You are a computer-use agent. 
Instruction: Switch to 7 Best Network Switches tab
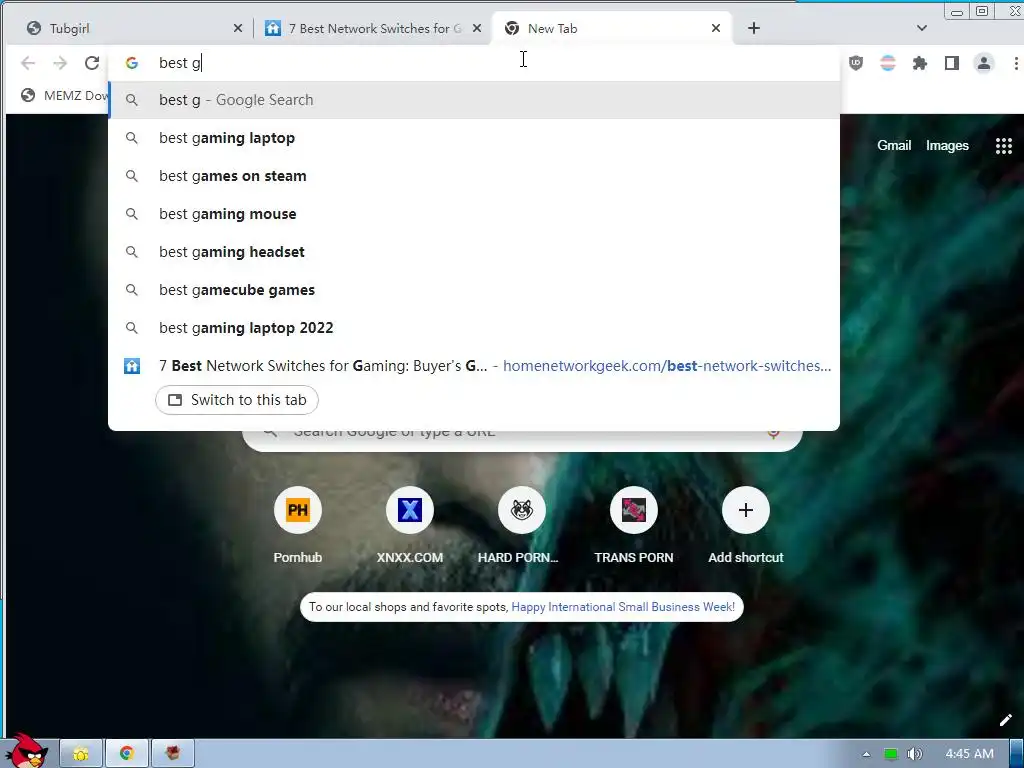373,28
